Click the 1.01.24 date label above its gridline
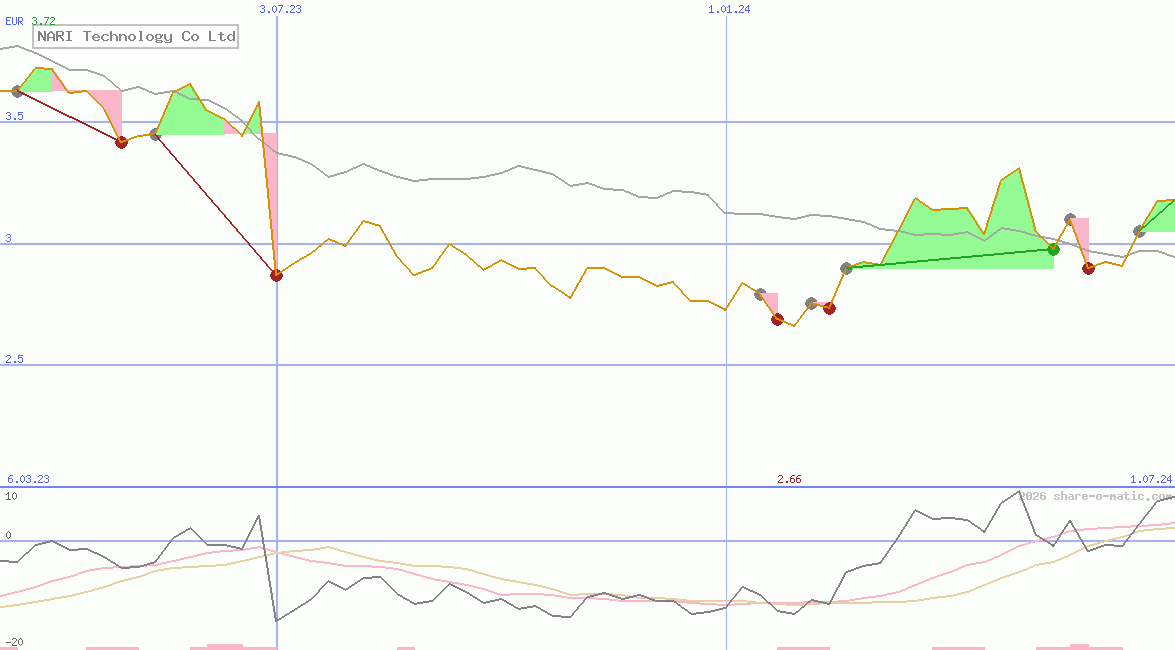1175x650 pixels. 727,10
